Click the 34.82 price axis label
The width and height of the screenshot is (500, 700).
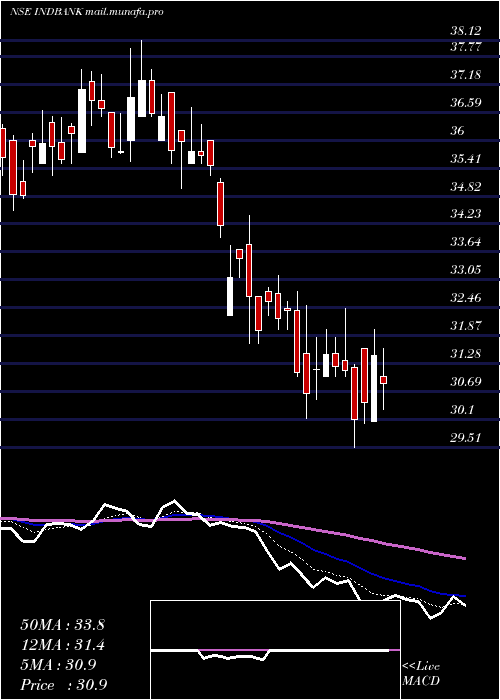[466, 187]
